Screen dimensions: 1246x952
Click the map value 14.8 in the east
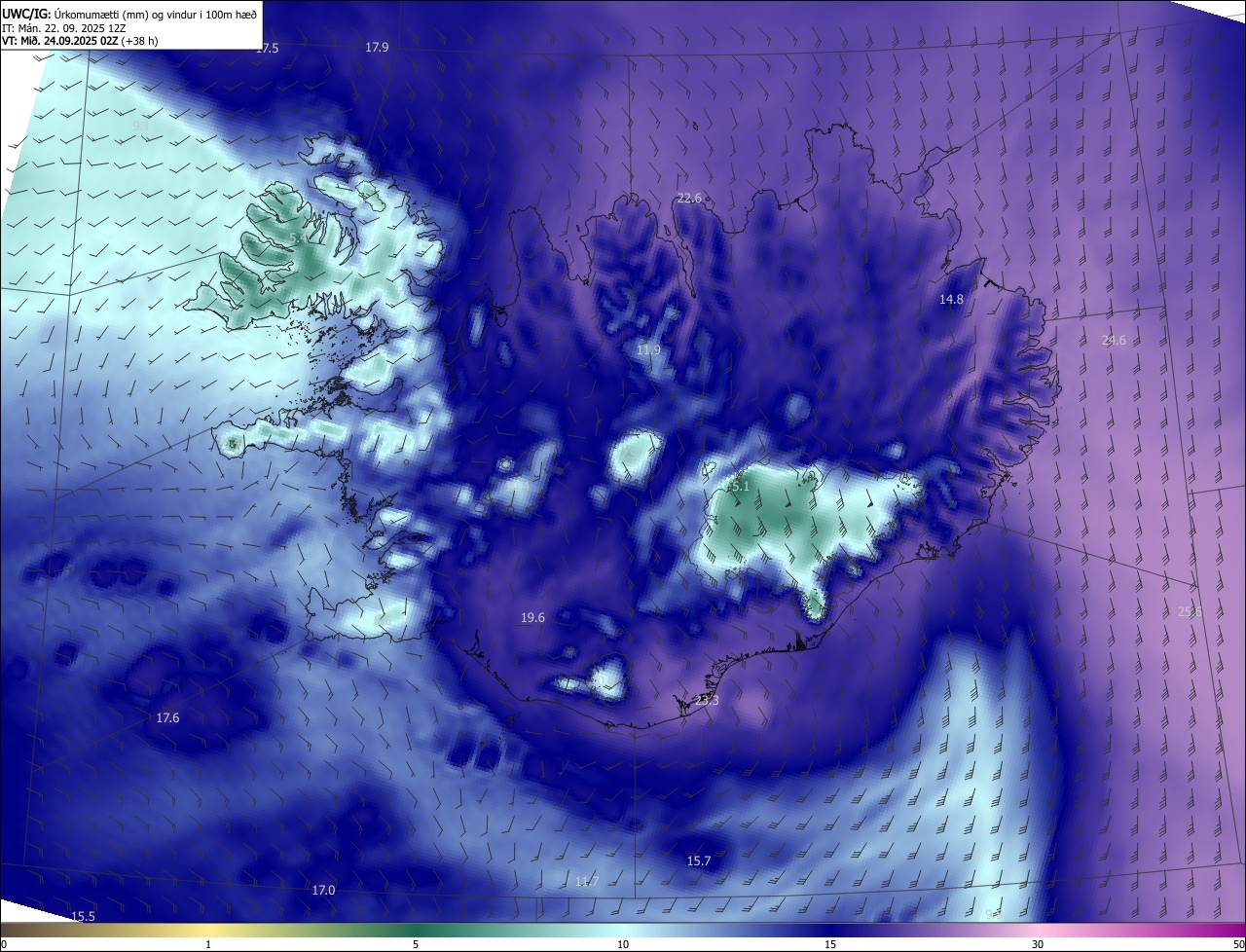[951, 300]
